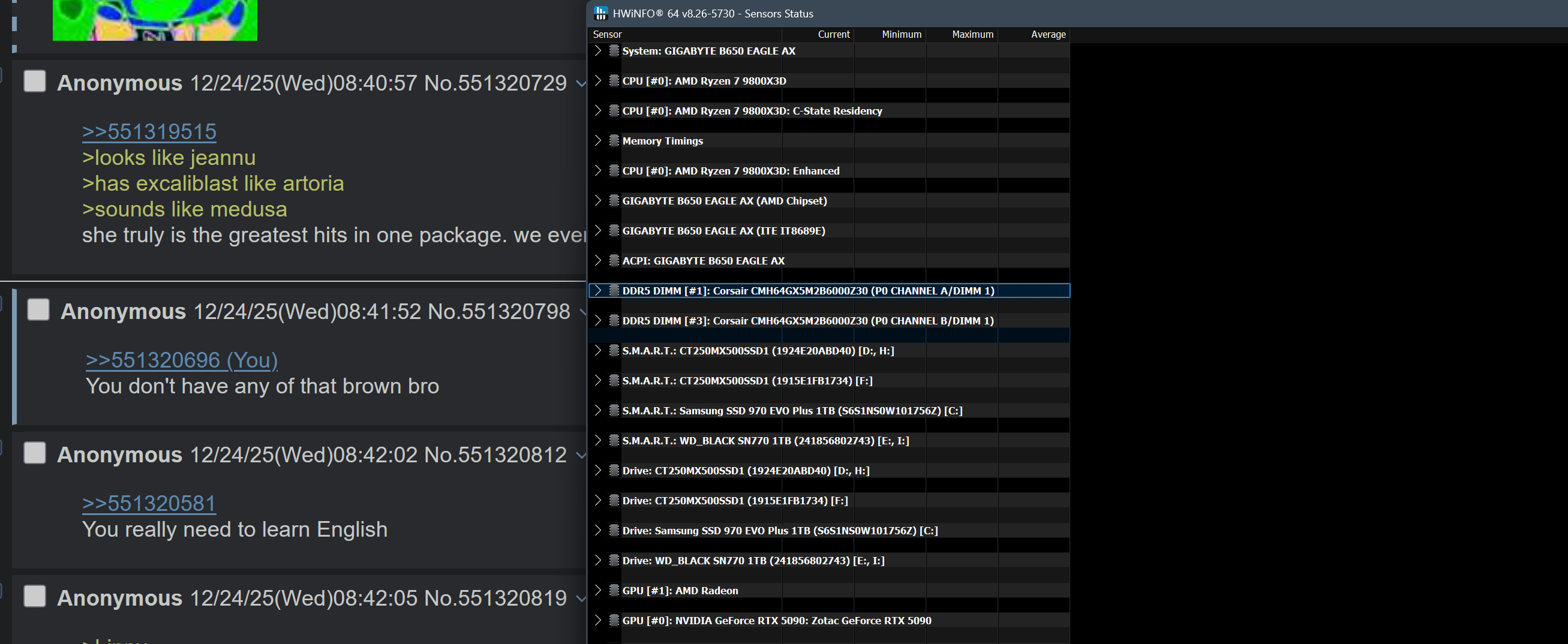Click post number No.551320812
The image size is (1568, 644).
(495, 455)
